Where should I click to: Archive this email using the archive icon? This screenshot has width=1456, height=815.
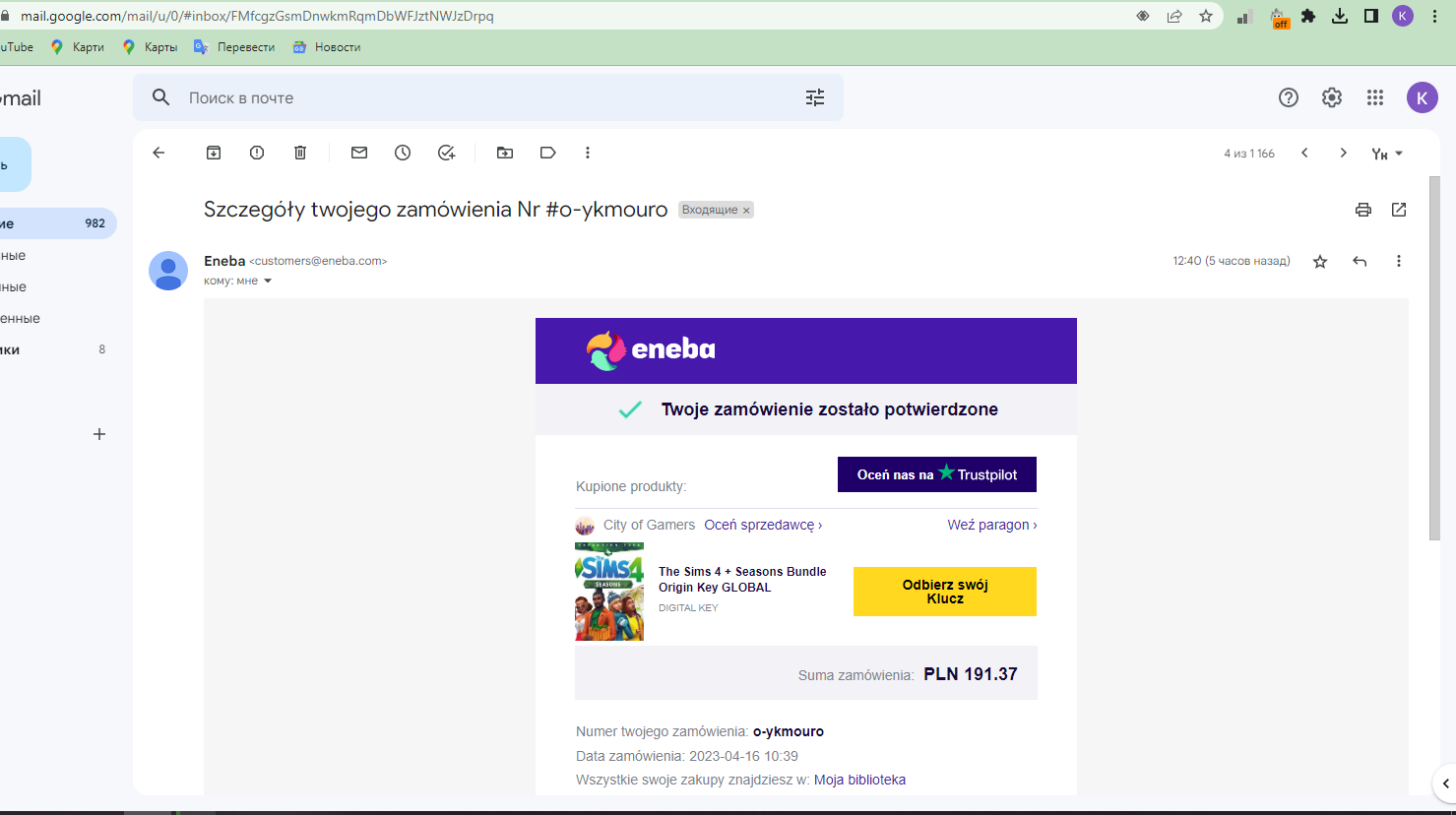(214, 153)
